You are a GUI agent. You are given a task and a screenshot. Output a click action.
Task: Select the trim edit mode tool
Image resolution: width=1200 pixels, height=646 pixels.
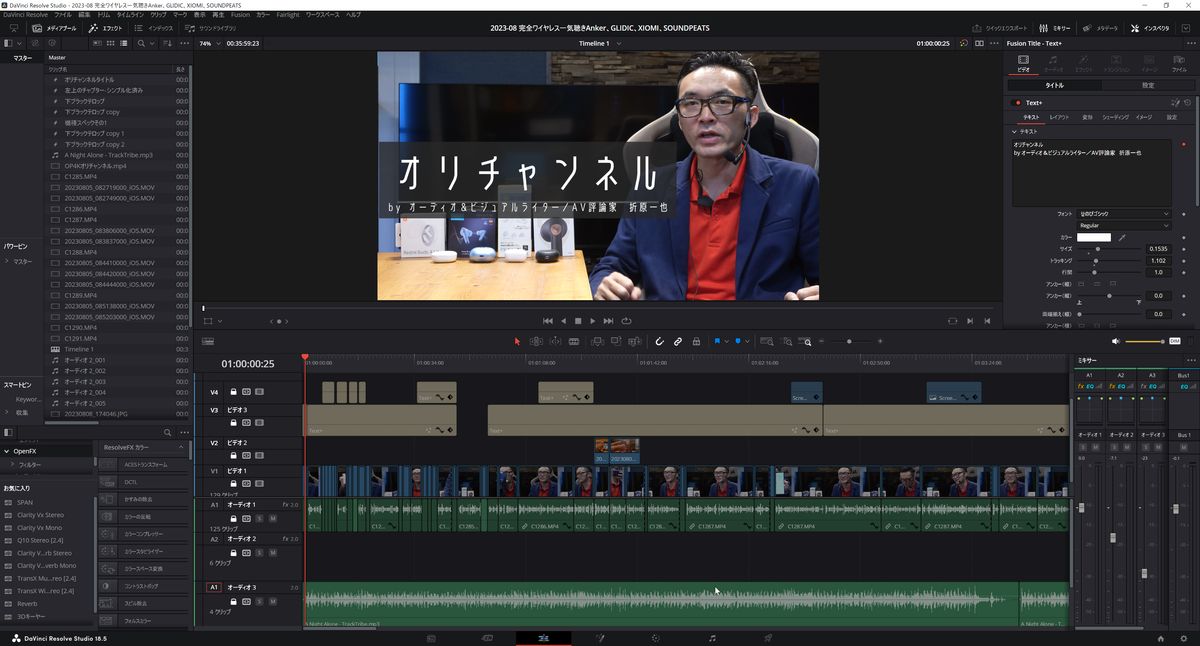coord(536,341)
